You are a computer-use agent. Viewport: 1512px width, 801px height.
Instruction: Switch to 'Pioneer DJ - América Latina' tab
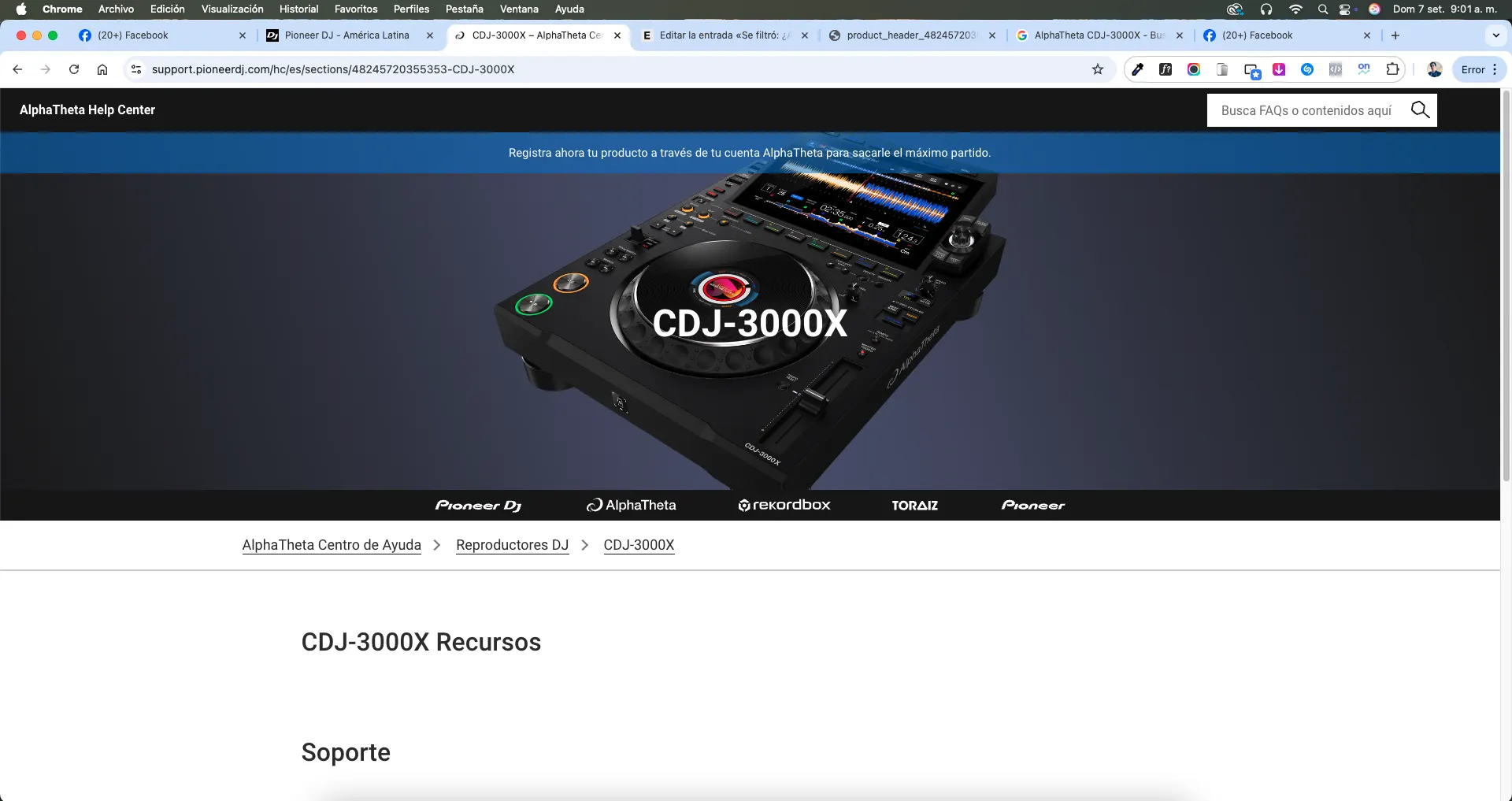[x=346, y=35]
